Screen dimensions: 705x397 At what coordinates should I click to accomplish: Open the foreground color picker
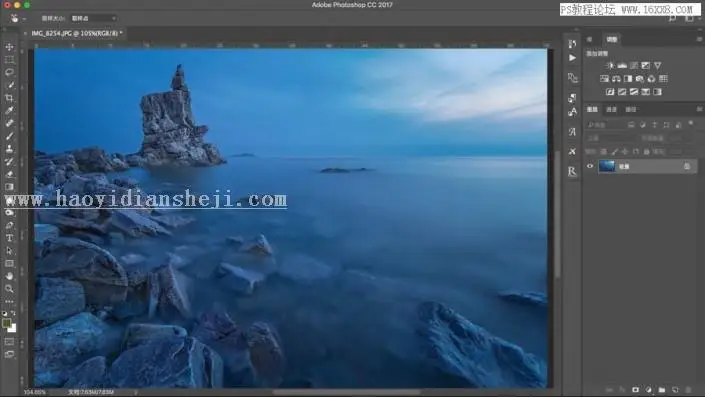tap(6, 323)
